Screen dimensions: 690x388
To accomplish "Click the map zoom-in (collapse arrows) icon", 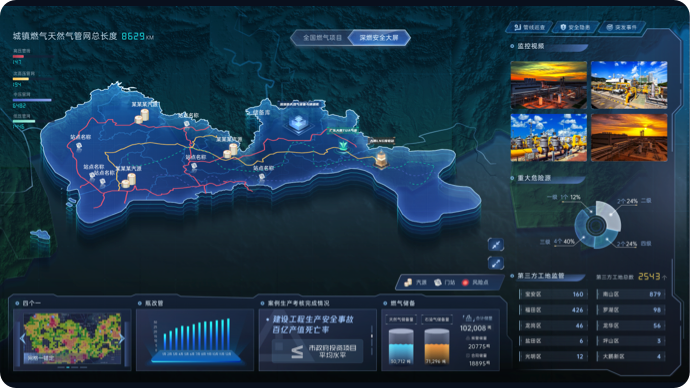I will (496, 245).
